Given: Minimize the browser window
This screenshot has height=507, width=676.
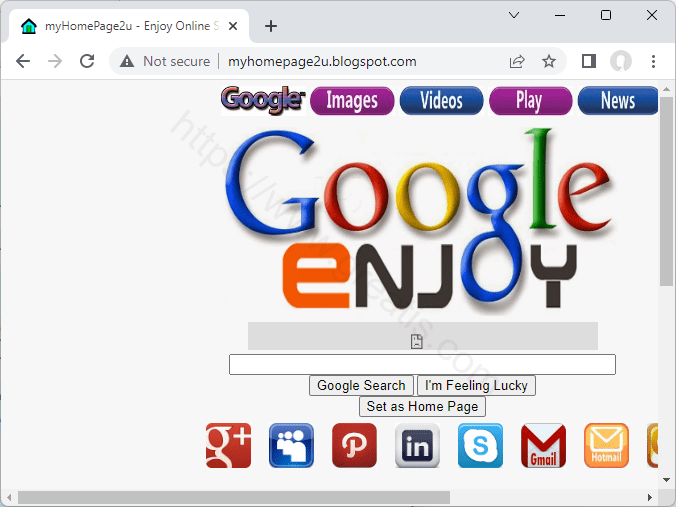Looking at the screenshot, I should (x=560, y=15).
